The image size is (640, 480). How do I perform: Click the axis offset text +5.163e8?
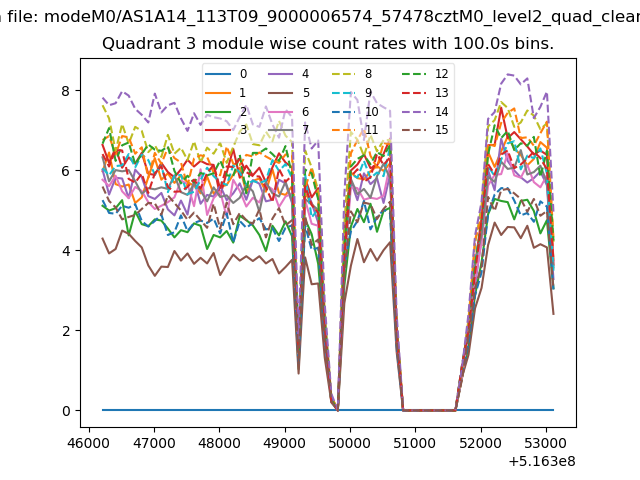pos(542,461)
